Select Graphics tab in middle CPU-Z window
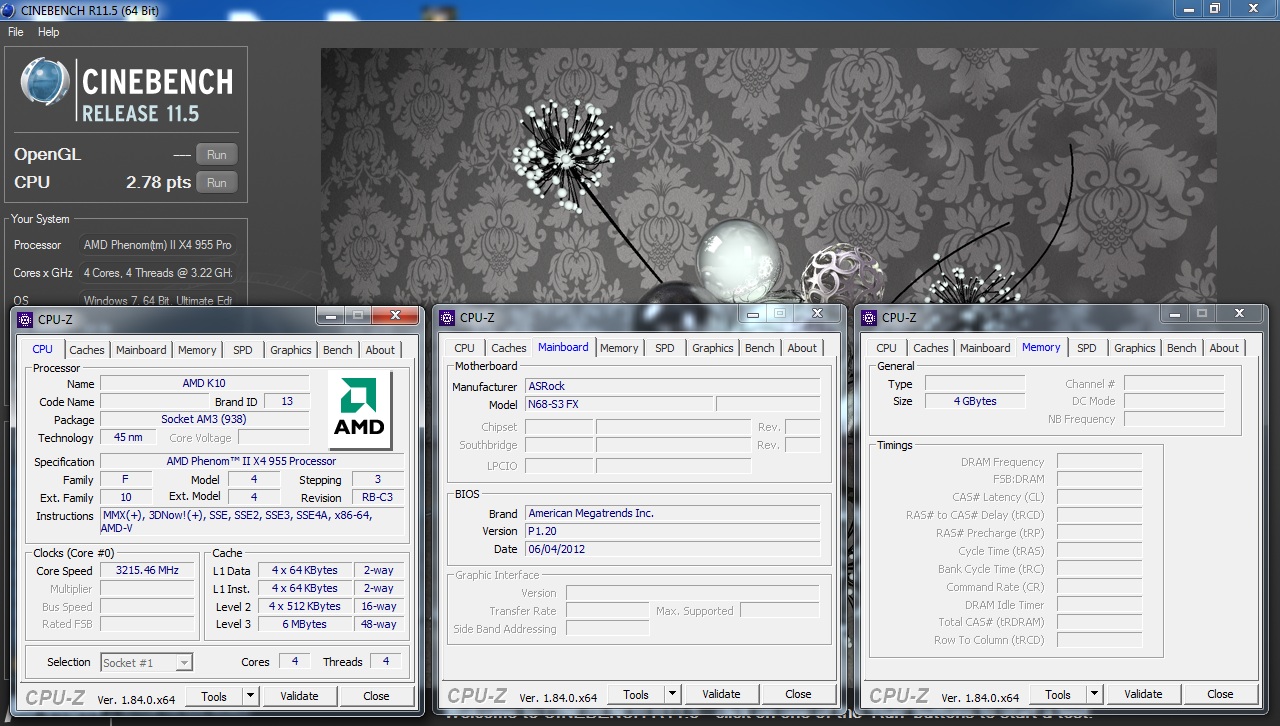This screenshot has width=1280, height=726. coord(713,348)
